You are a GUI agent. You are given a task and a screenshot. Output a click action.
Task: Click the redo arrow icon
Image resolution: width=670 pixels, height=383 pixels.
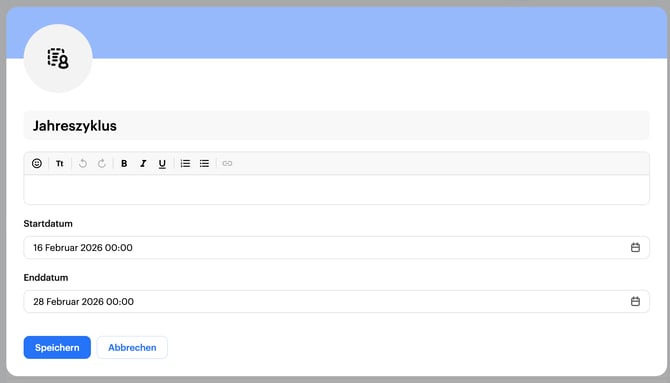pyautogui.click(x=102, y=163)
